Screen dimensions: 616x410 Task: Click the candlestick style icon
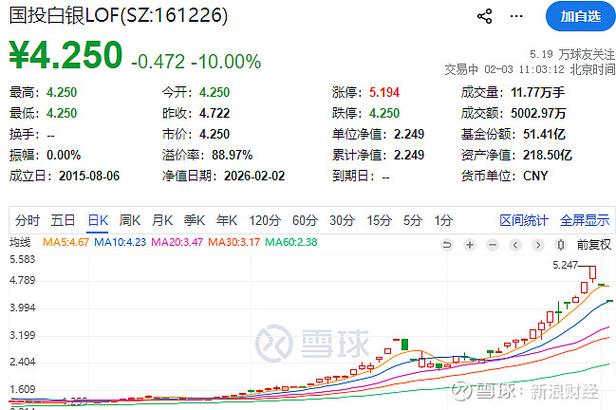point(561,245)
